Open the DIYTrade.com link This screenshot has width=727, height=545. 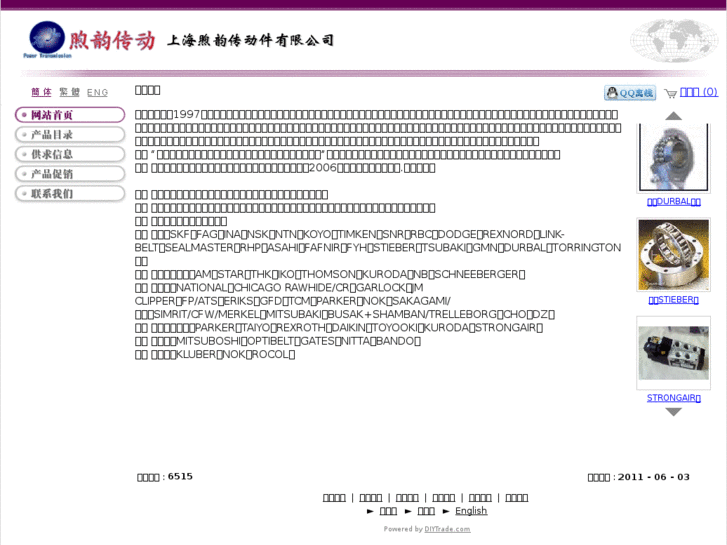(x=447, y=529)
